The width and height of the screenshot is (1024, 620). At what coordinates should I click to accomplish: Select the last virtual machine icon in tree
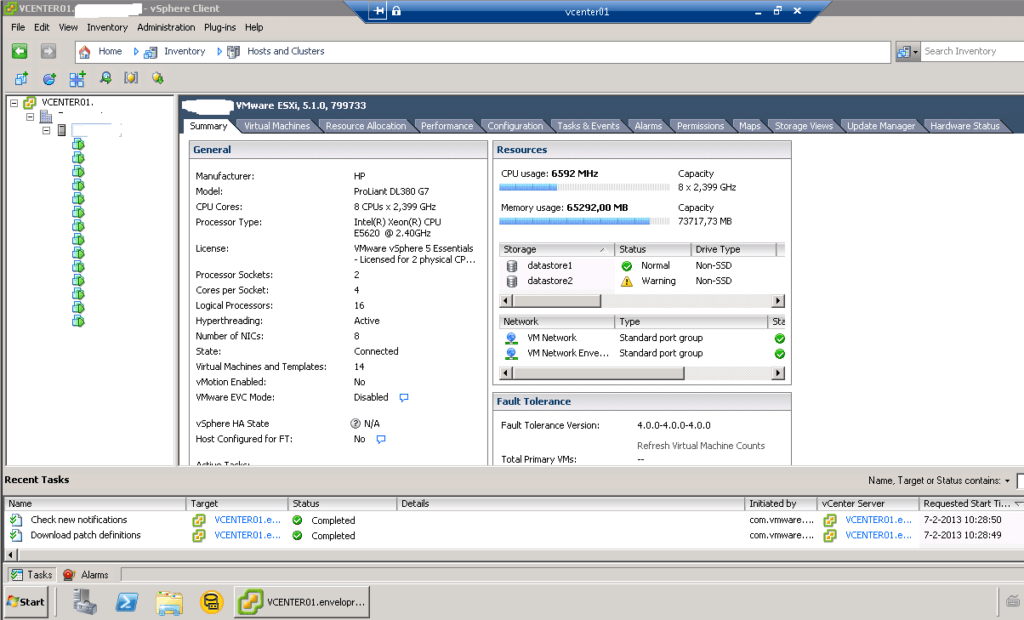click(x=78, y=321)
